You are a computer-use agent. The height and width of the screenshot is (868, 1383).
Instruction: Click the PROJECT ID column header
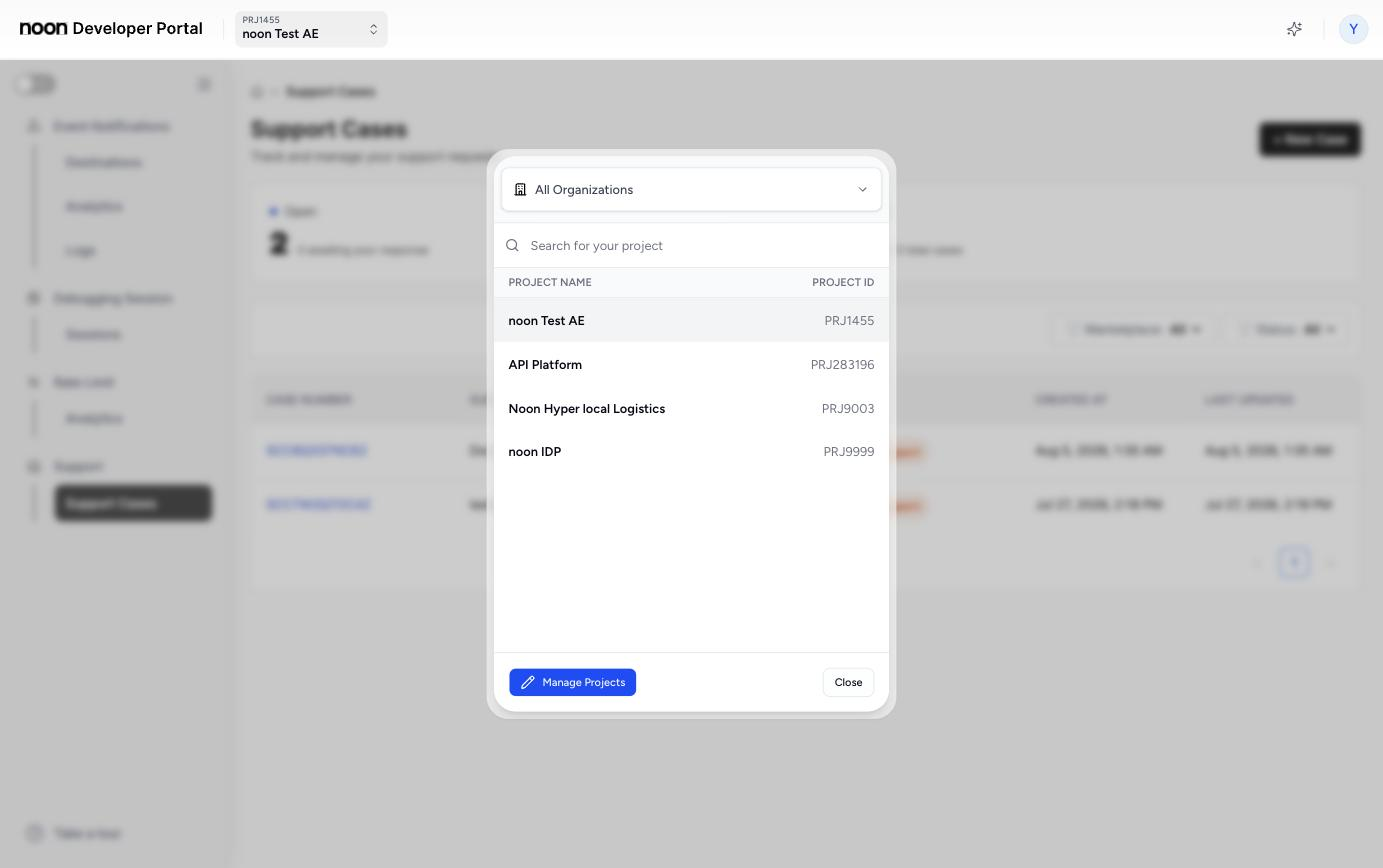click(x=843, y=282)
